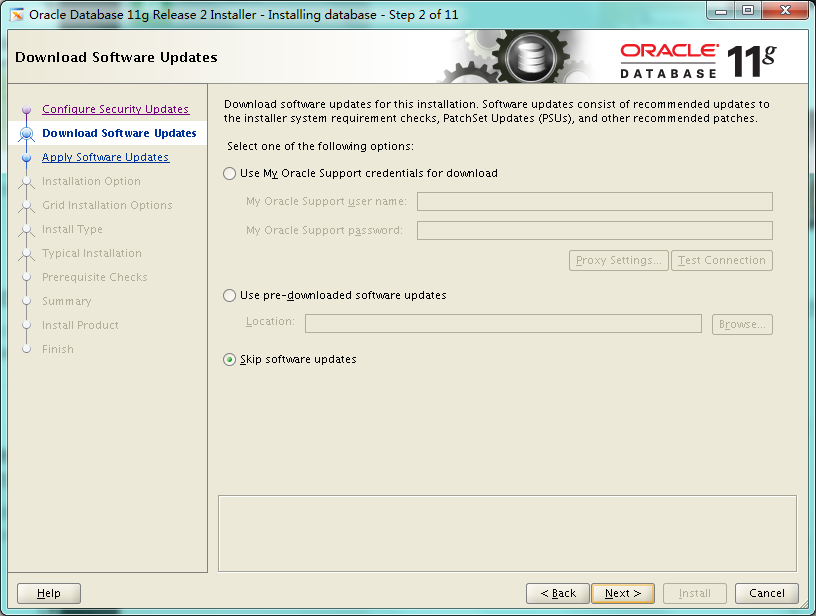Image resolution: width=816 pixels, height=616 pixels.
Task: Click Prerequisite Checks step bullet icon
Action: point(27,277)
